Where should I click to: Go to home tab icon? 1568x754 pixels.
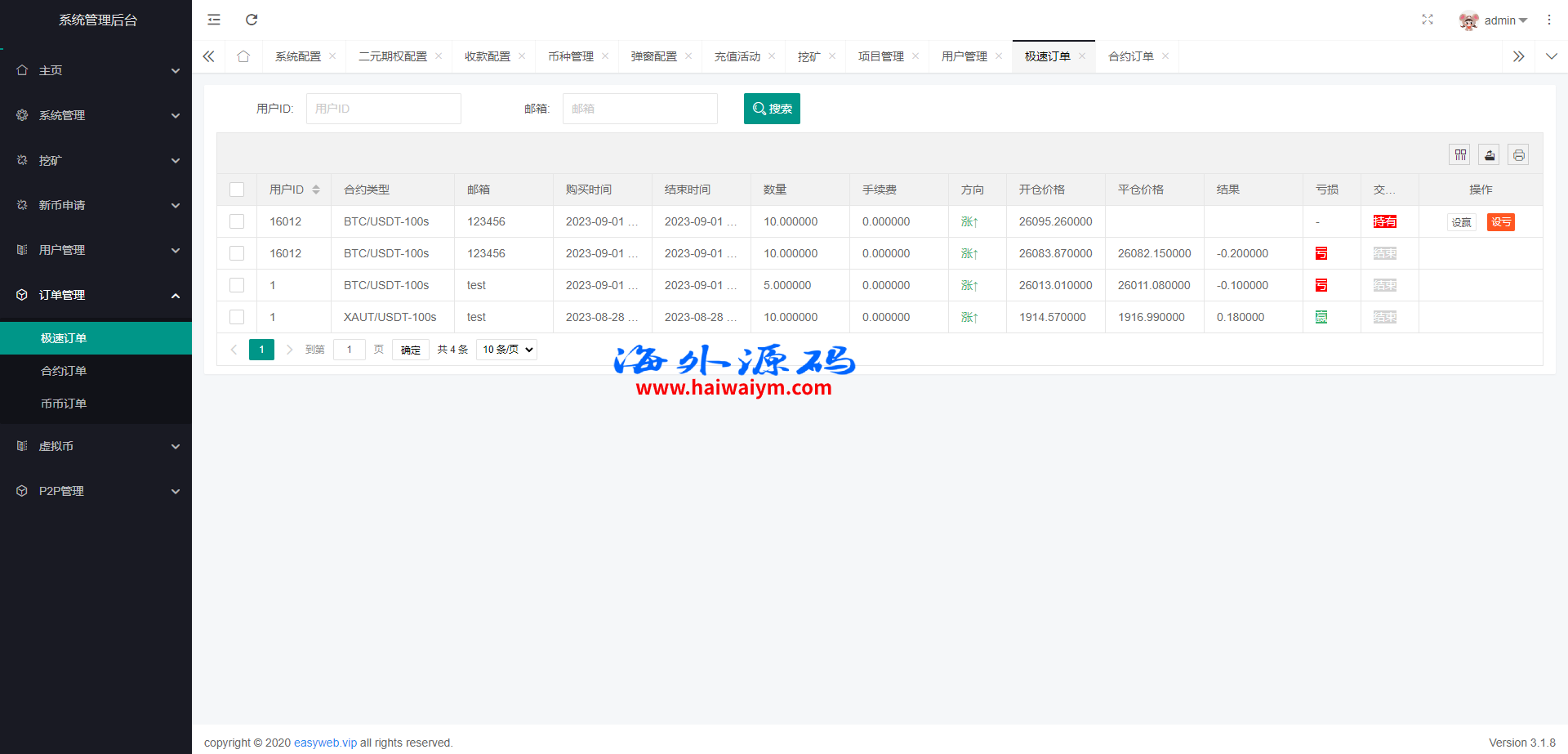[x=243, y=56]
